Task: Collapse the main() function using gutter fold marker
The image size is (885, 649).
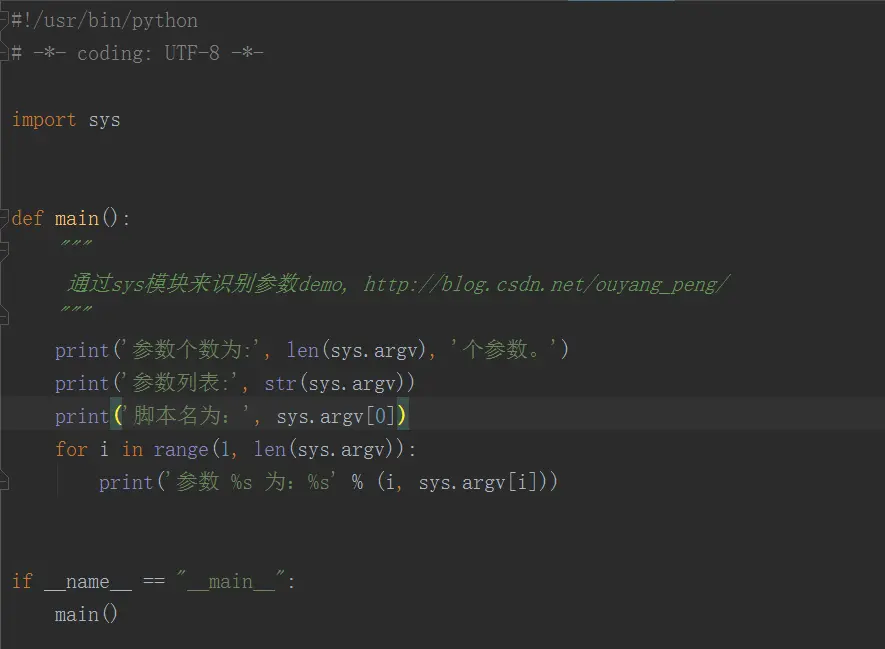Action: (4, 218)
